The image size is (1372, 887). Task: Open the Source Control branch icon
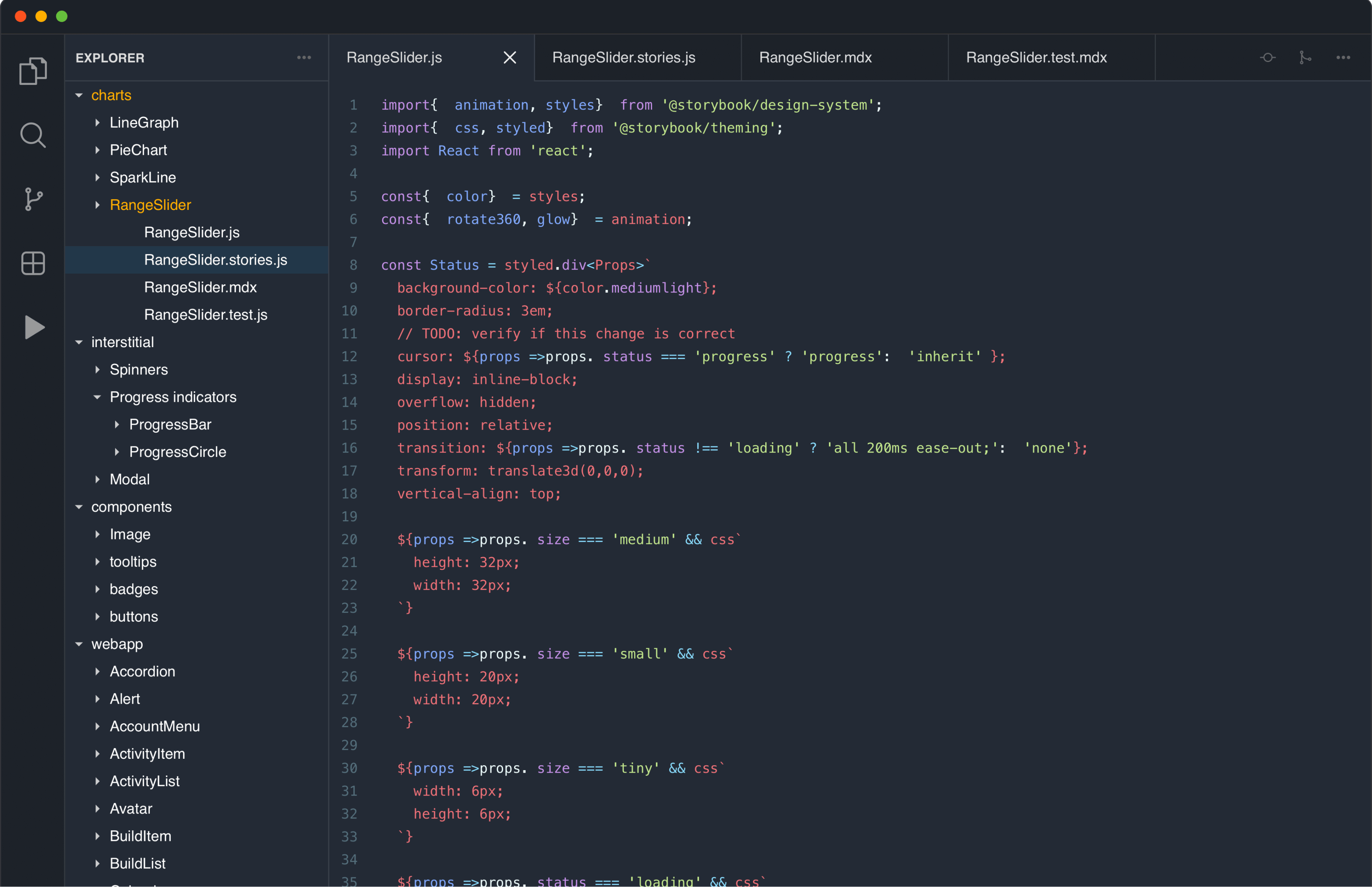(x=33, y=199)
